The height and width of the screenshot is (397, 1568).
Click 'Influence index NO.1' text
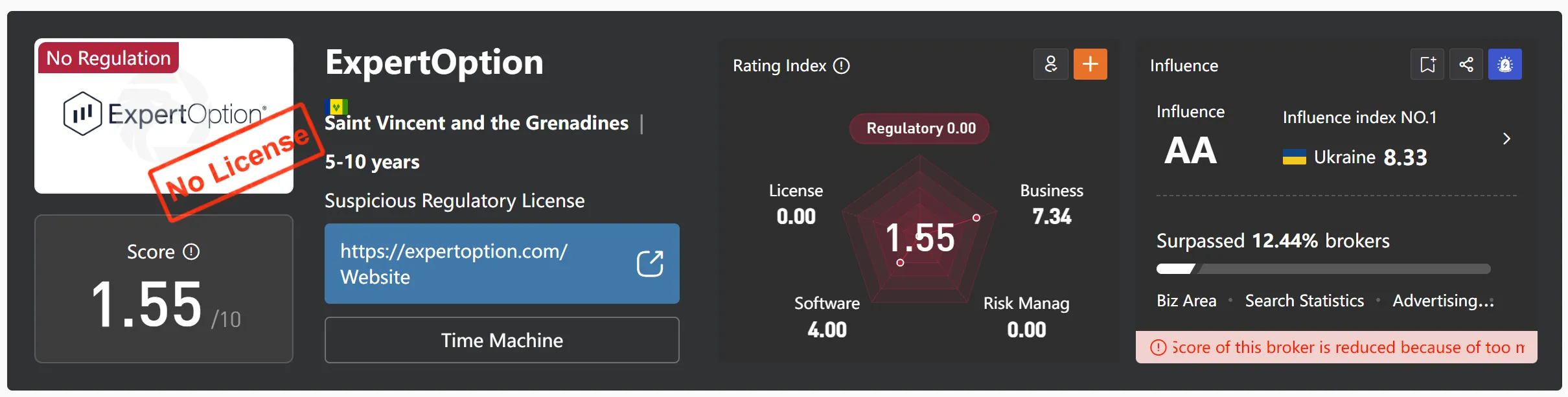(1359, 117)
